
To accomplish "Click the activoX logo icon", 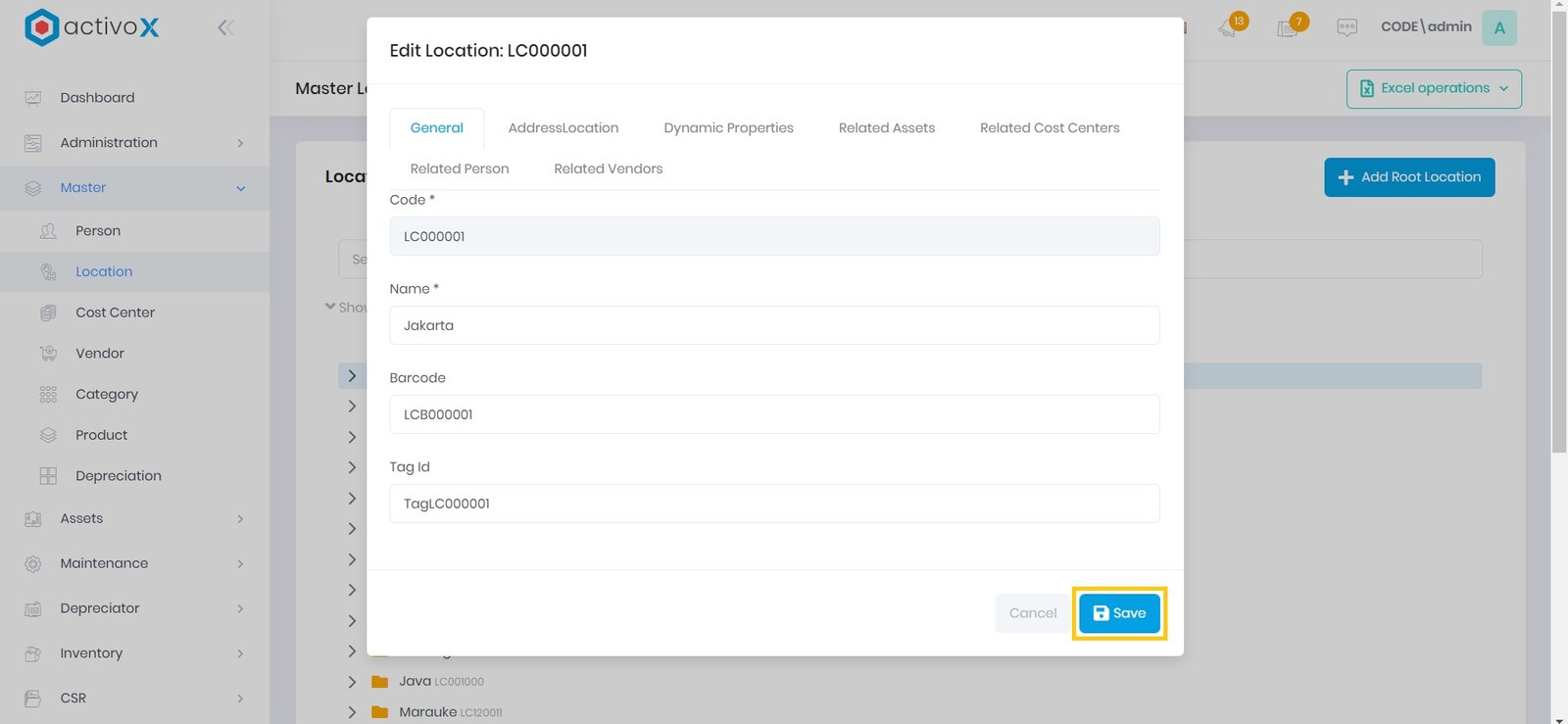I will tap(41, 27).
